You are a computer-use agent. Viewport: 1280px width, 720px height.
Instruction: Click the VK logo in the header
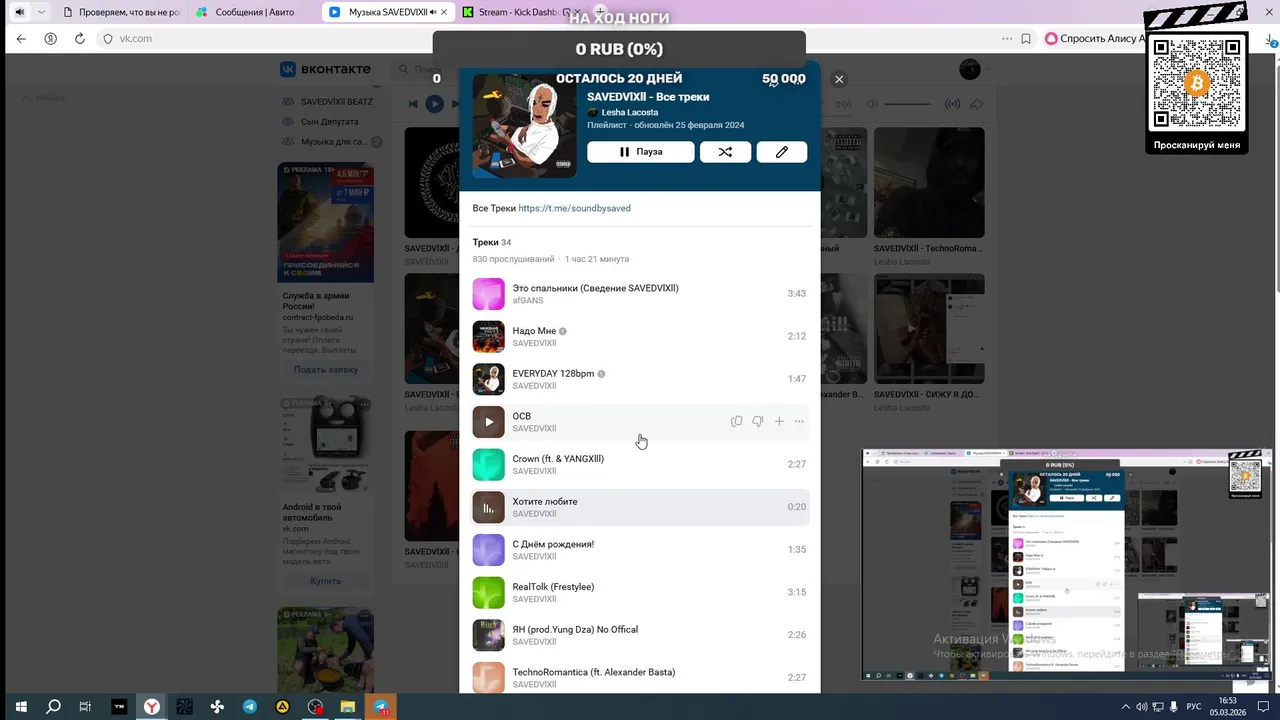(x=325, y=69)
